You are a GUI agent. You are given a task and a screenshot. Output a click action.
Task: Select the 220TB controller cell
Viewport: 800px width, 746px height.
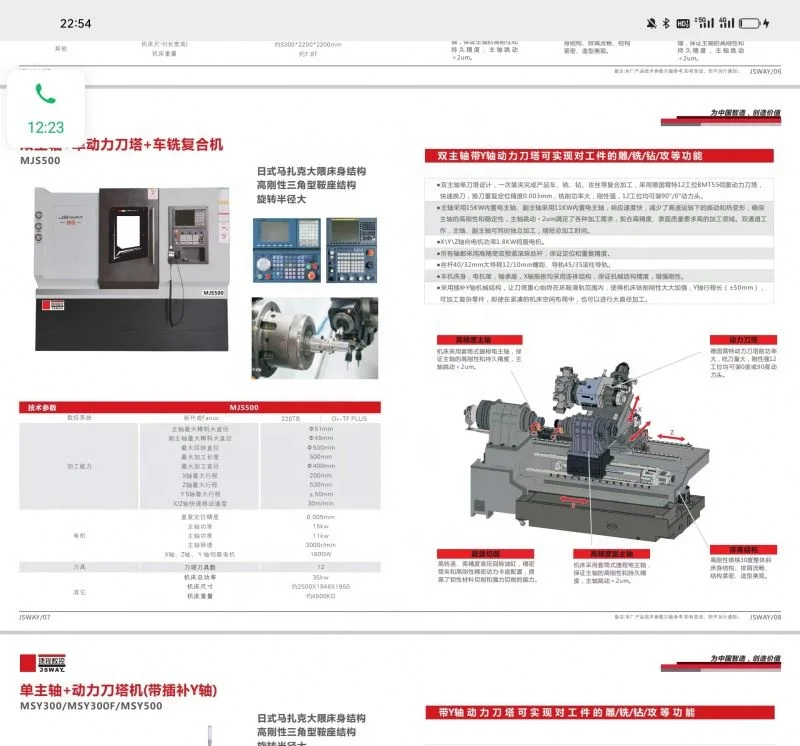click(291, 418)
